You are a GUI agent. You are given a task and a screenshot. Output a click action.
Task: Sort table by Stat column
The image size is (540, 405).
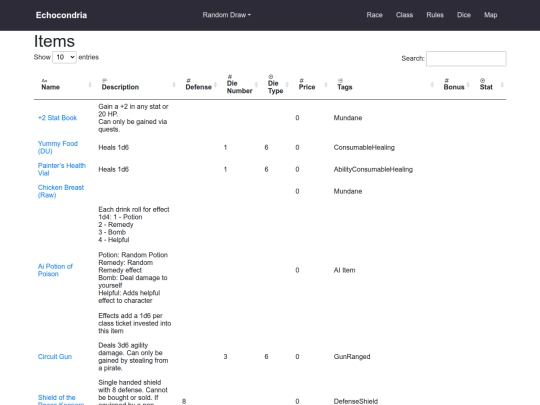pyautogui.click(x=489, y=85)
